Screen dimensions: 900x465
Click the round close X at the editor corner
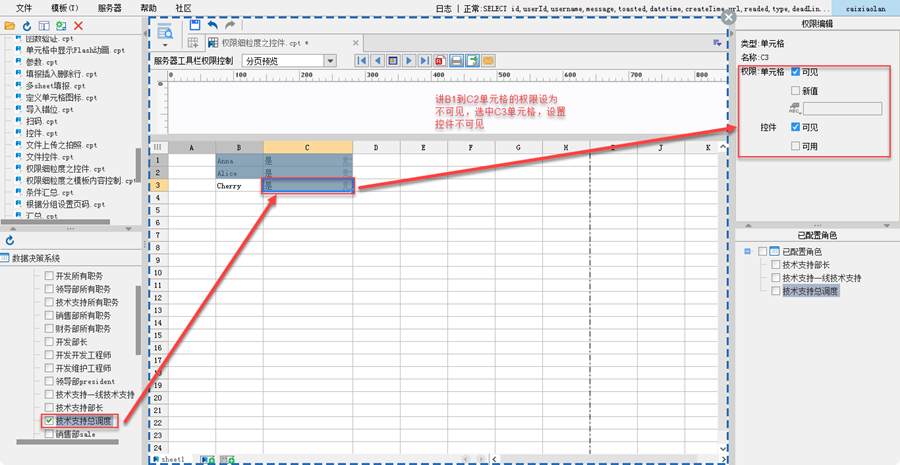coord(728,17)
